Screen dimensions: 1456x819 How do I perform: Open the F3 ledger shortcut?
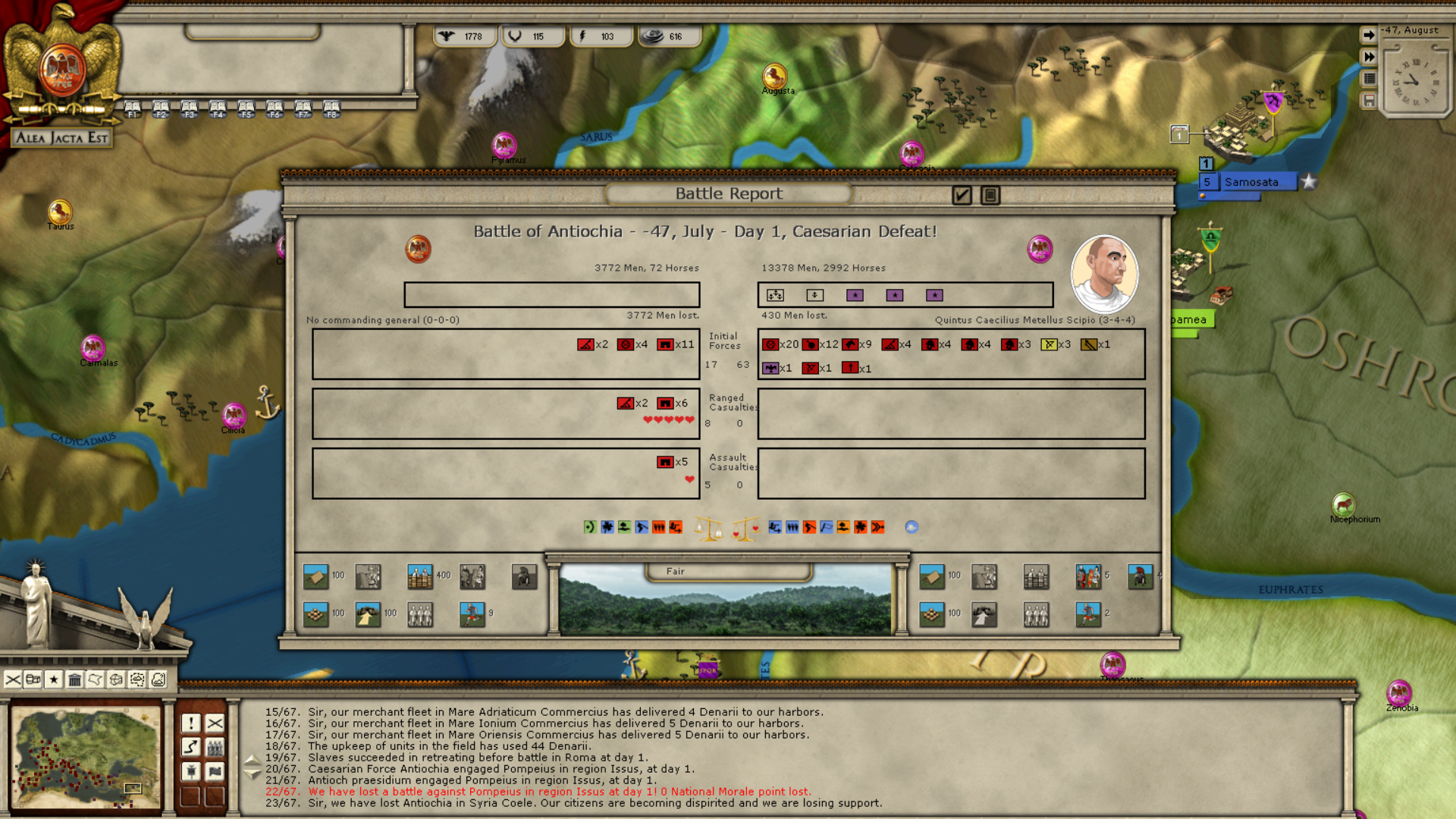189,109
